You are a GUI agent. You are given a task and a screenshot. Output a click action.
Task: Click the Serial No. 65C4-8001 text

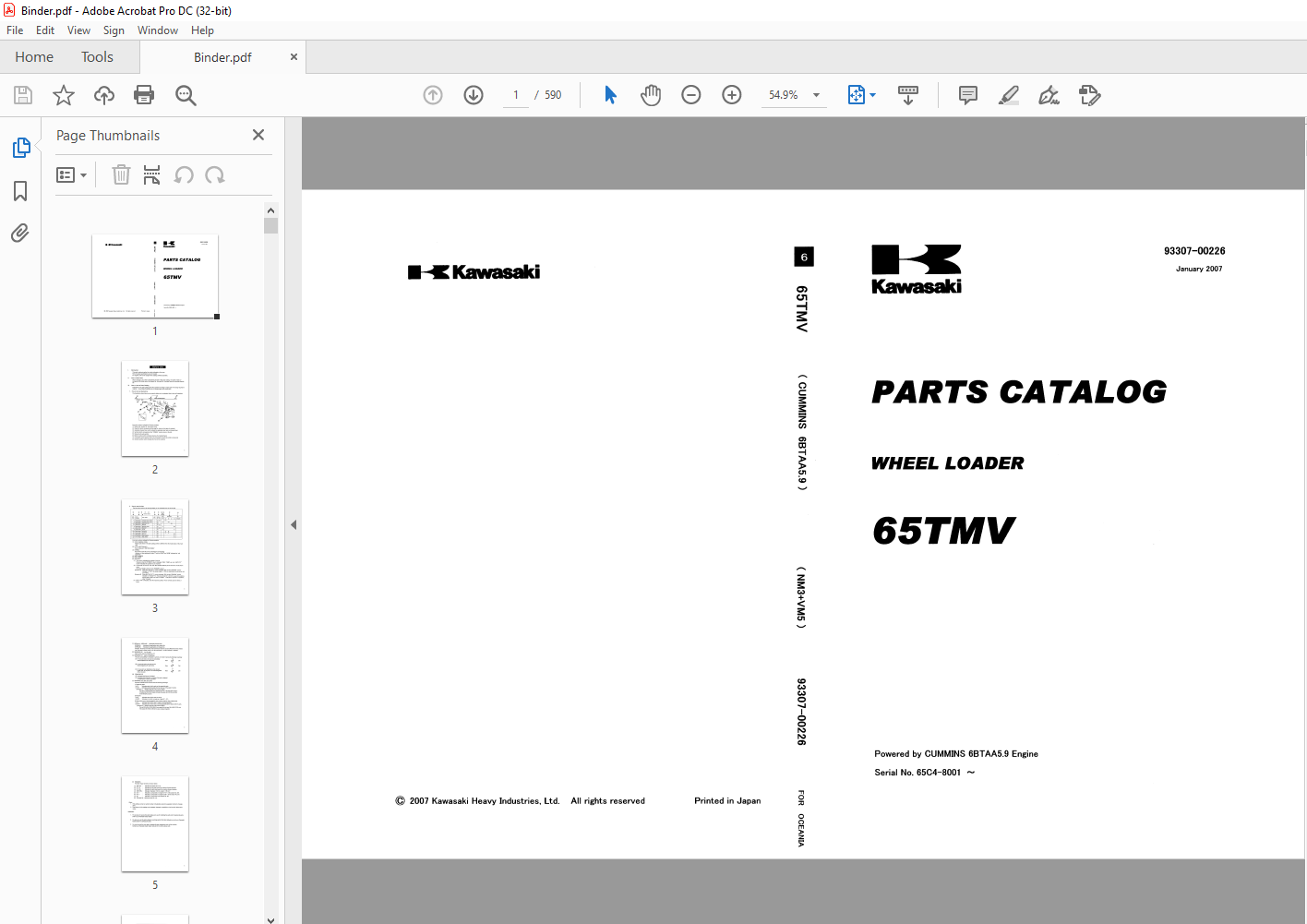(925, 773)
